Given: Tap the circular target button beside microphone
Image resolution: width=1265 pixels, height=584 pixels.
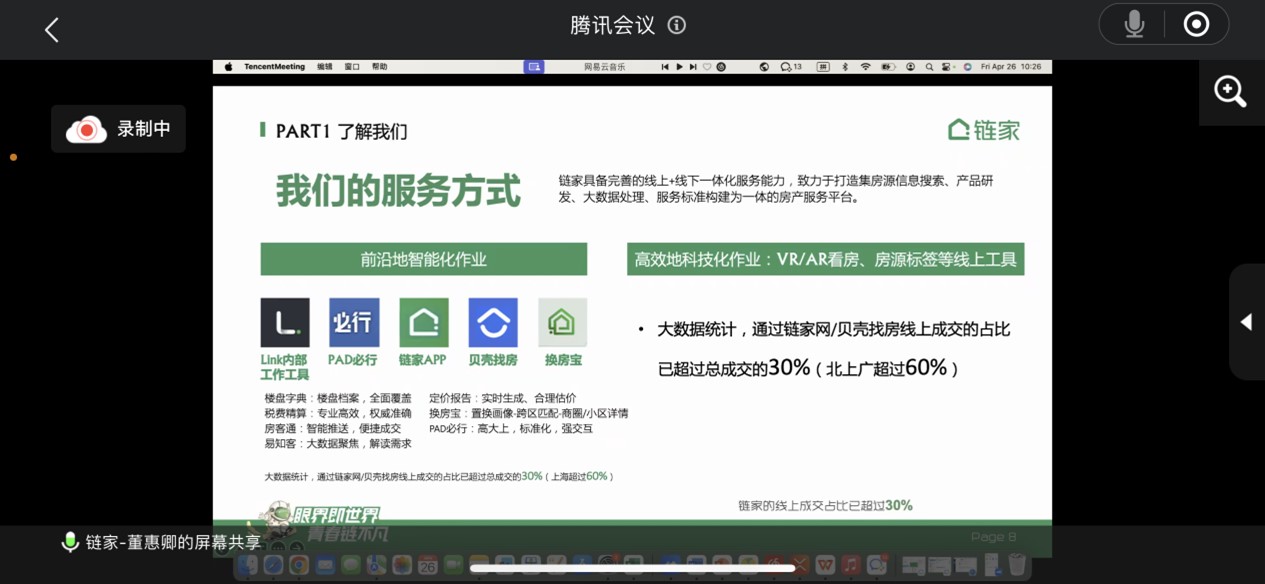Looking at the screenshot, I should (1196, 24).
